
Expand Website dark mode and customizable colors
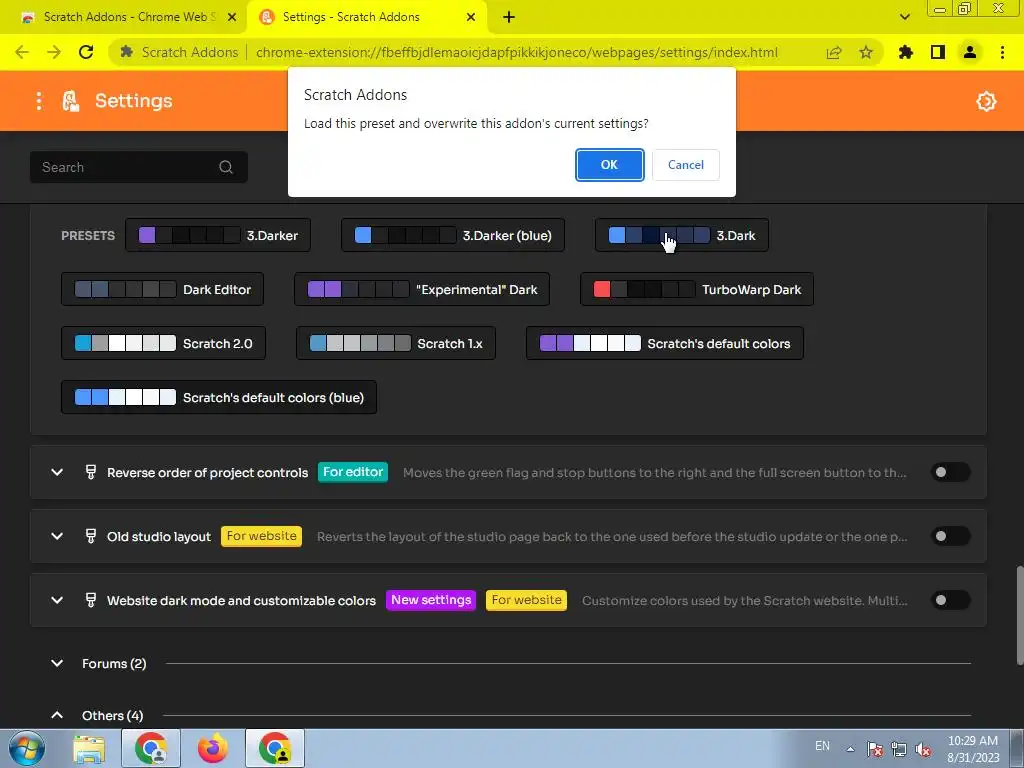click(x=57, y=600)
